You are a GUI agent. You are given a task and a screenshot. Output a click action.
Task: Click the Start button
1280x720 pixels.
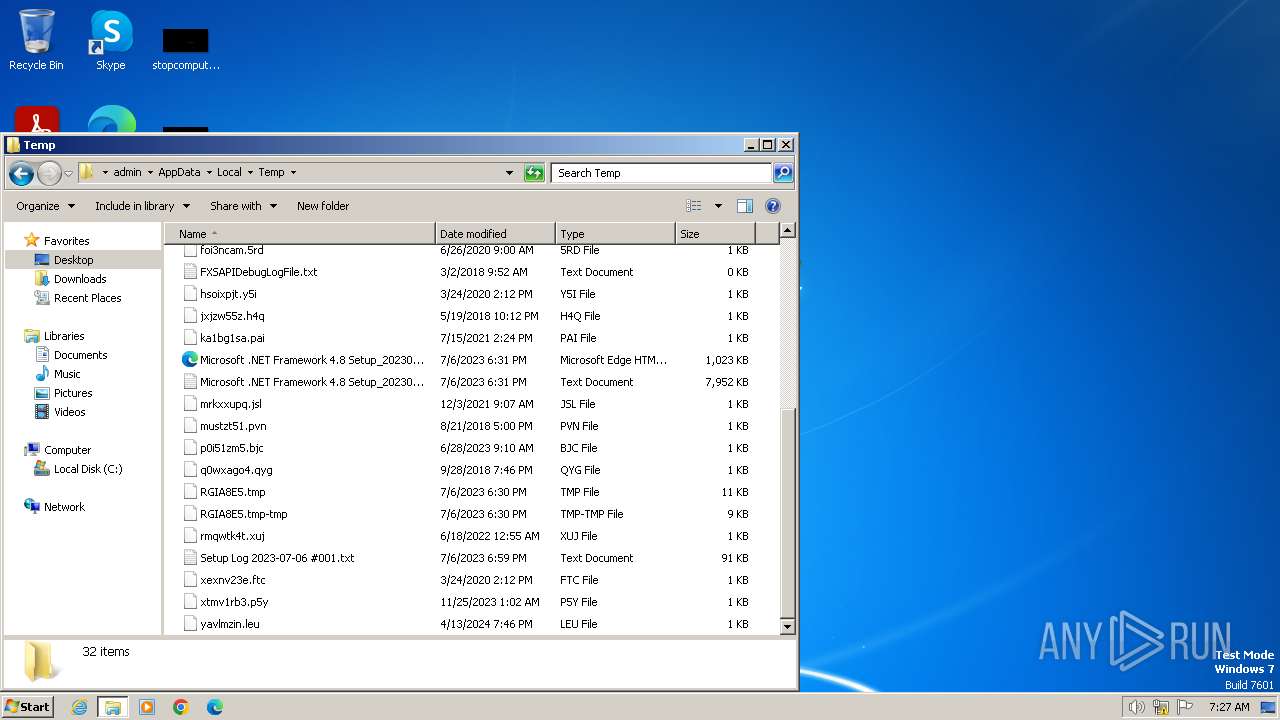27,707
